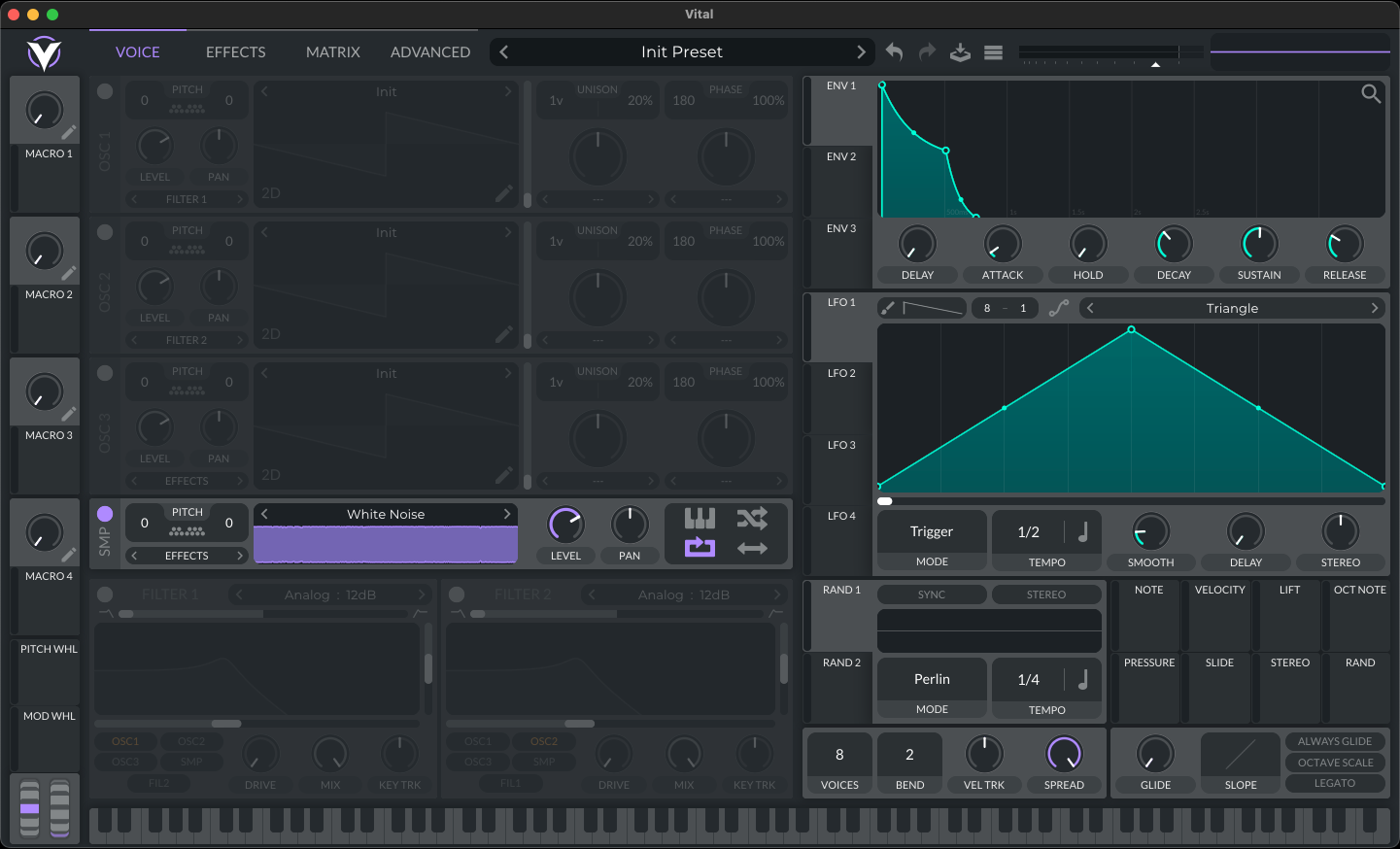Switch to the MATRIX tab
The image size is (1400, 849).
(x=333, y=52)
